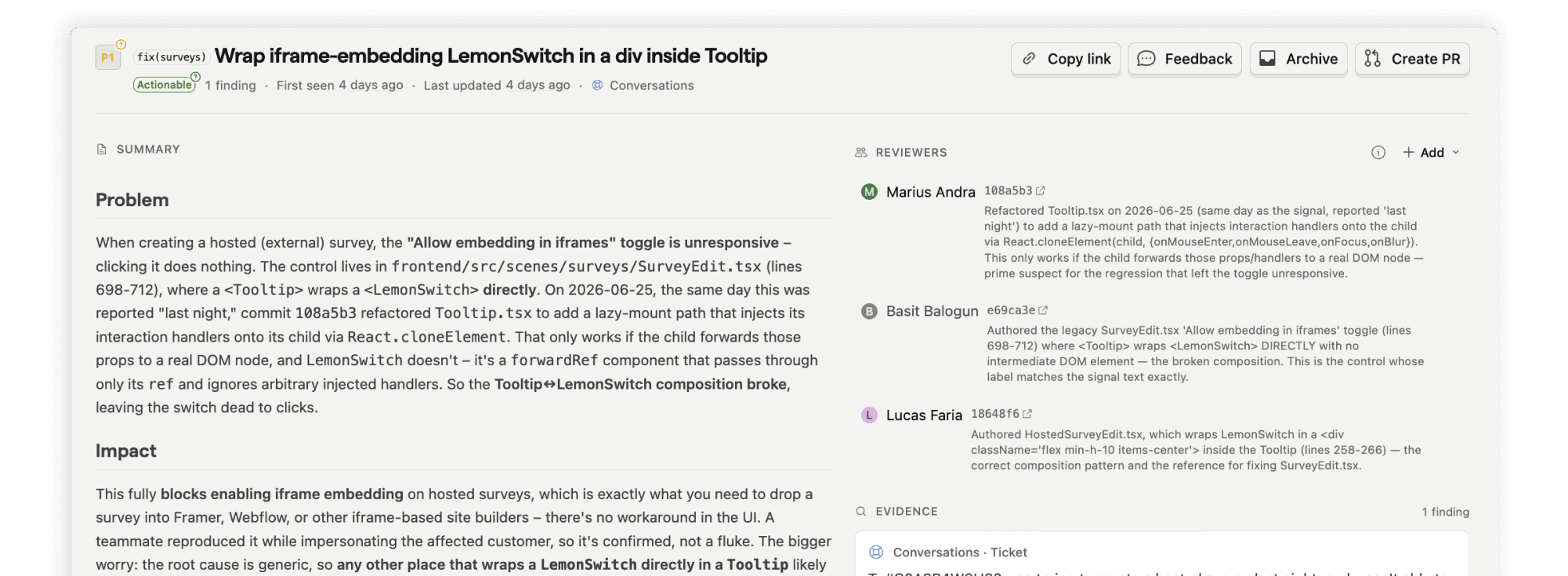Image resolution: width=1568 pixels, height=576 pixels.
Task: Click the fix(surveys) tag
Action: tap(171, 56)
